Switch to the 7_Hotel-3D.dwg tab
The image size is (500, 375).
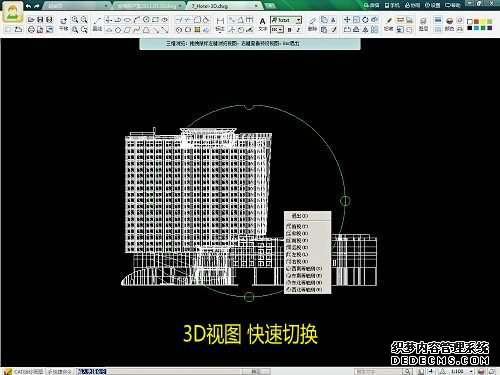[224, 6]
